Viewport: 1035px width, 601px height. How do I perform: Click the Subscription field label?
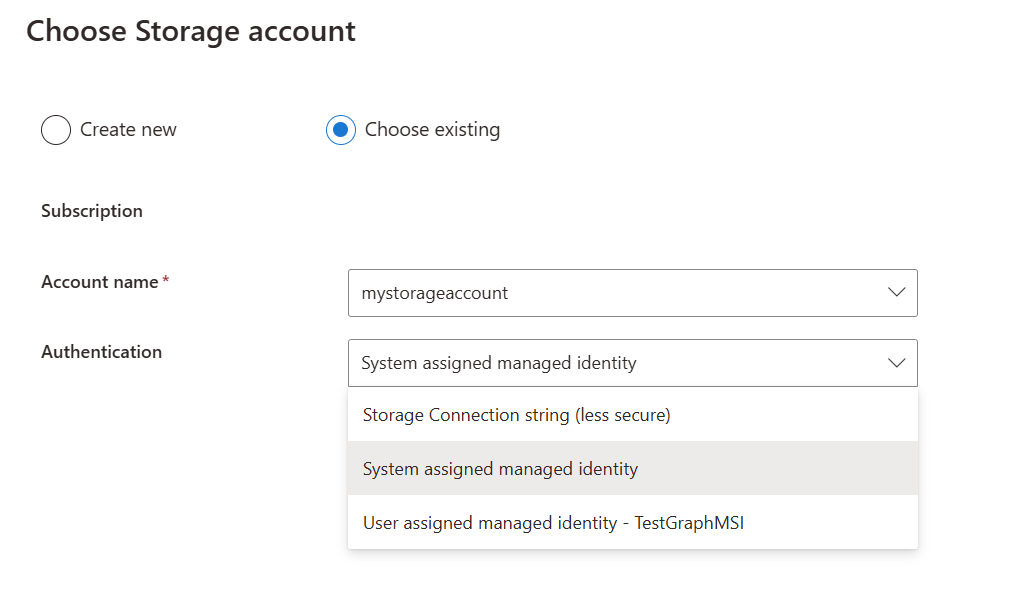click(x=92, y=211)
